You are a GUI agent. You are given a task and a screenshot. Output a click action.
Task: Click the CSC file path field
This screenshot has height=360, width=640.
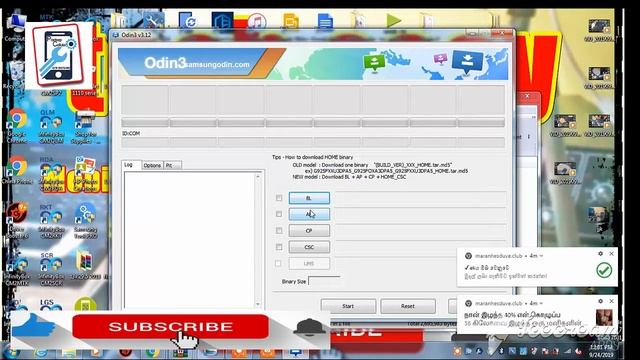click(420, 247)
